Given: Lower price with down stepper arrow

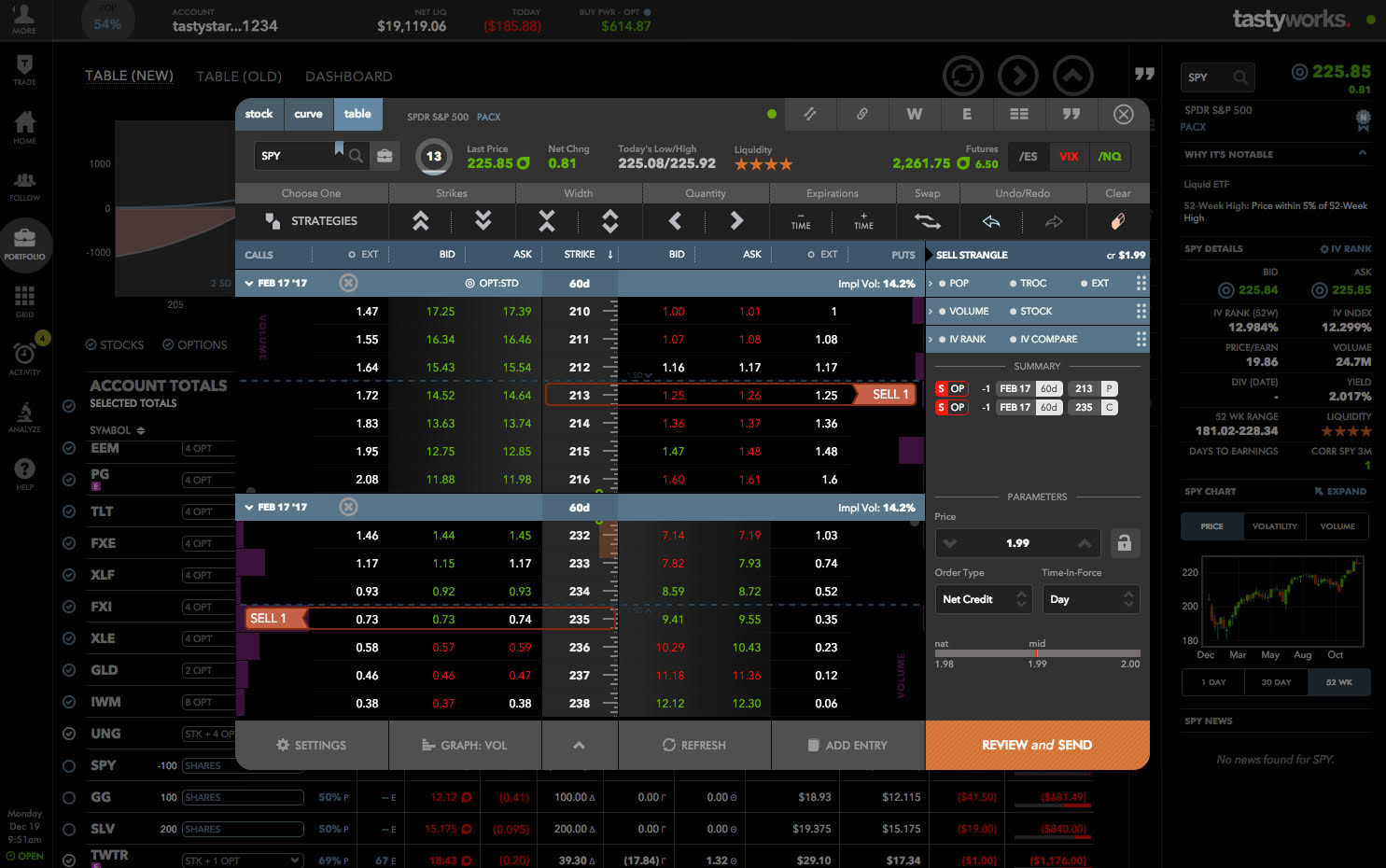Looking at the screenshot, I should 950,543.
